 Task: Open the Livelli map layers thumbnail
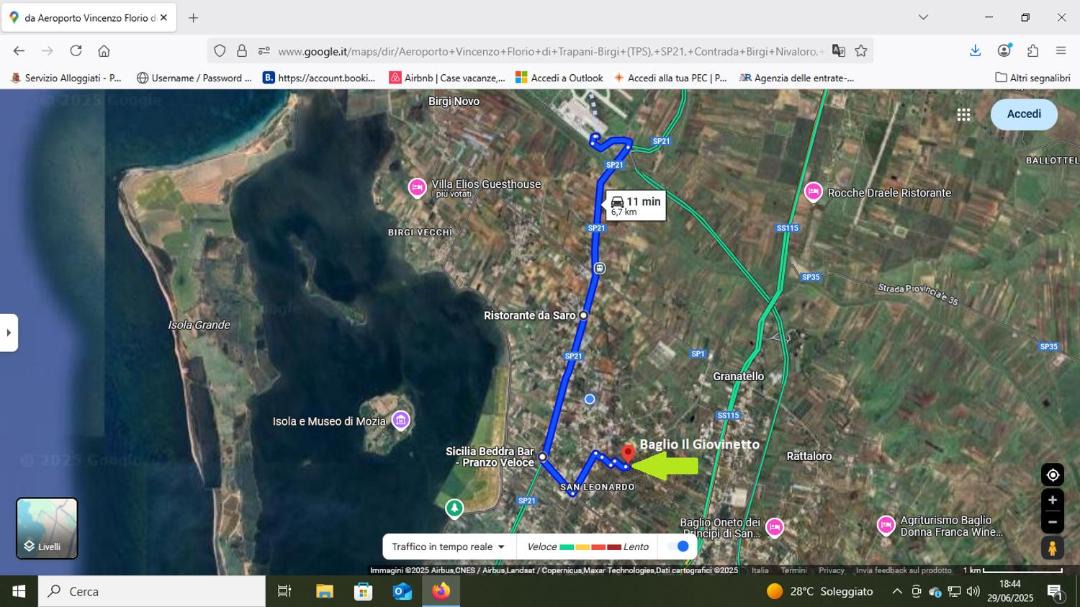[47, 528]
